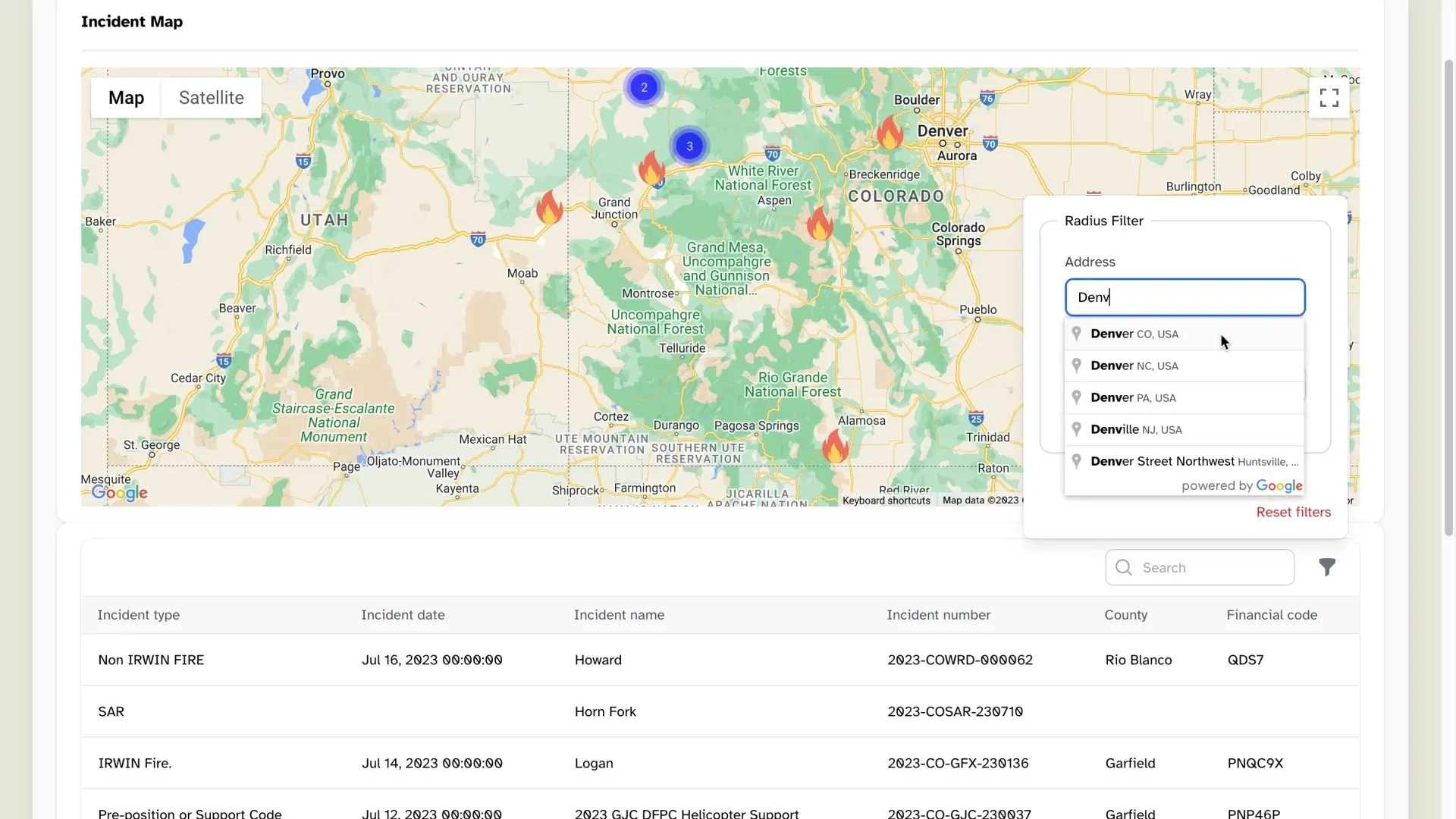Open the keyboard shortcuts link

[886, 500]
